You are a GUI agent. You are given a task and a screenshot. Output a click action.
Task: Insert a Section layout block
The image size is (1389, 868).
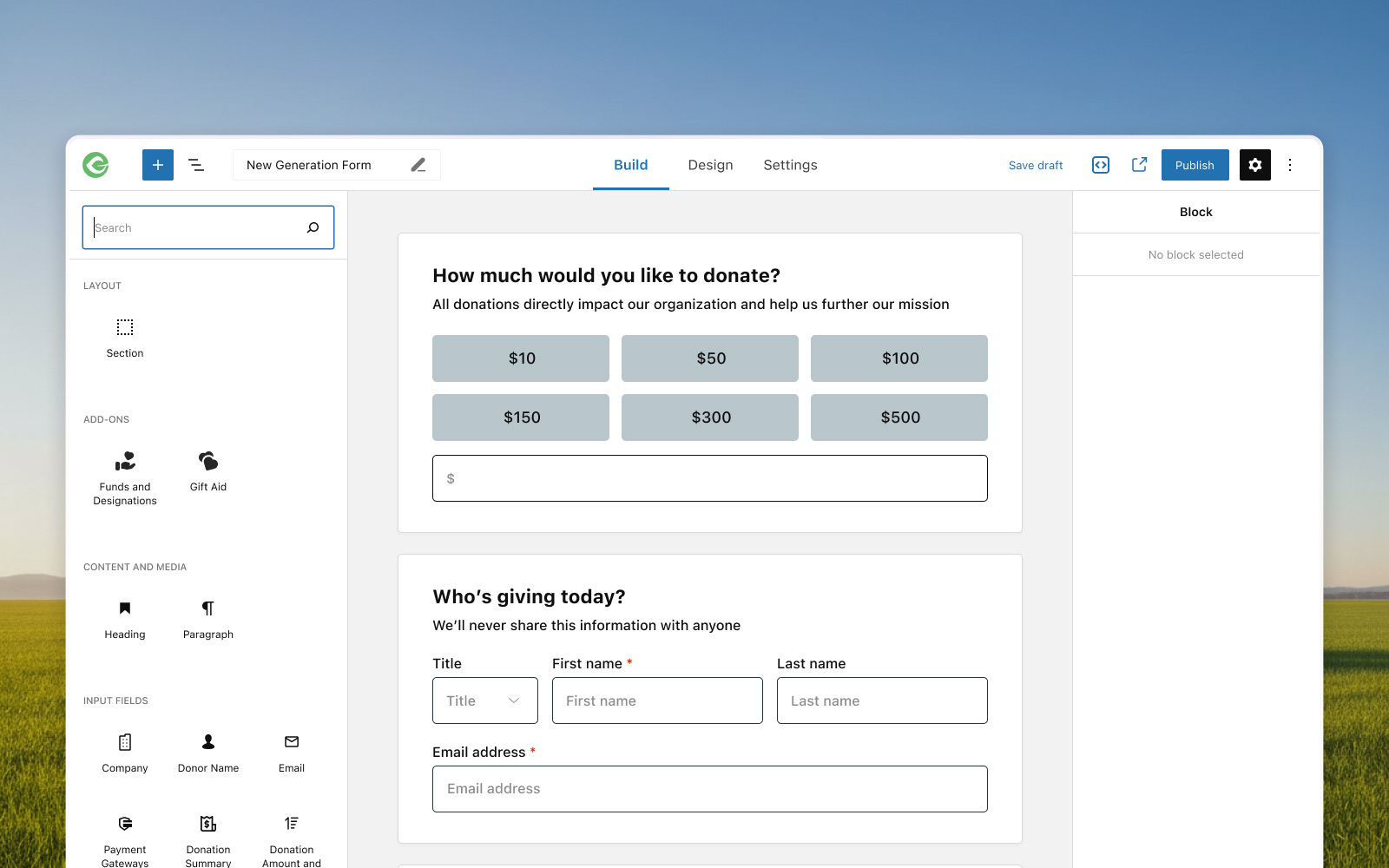click(x=125, y=338)
